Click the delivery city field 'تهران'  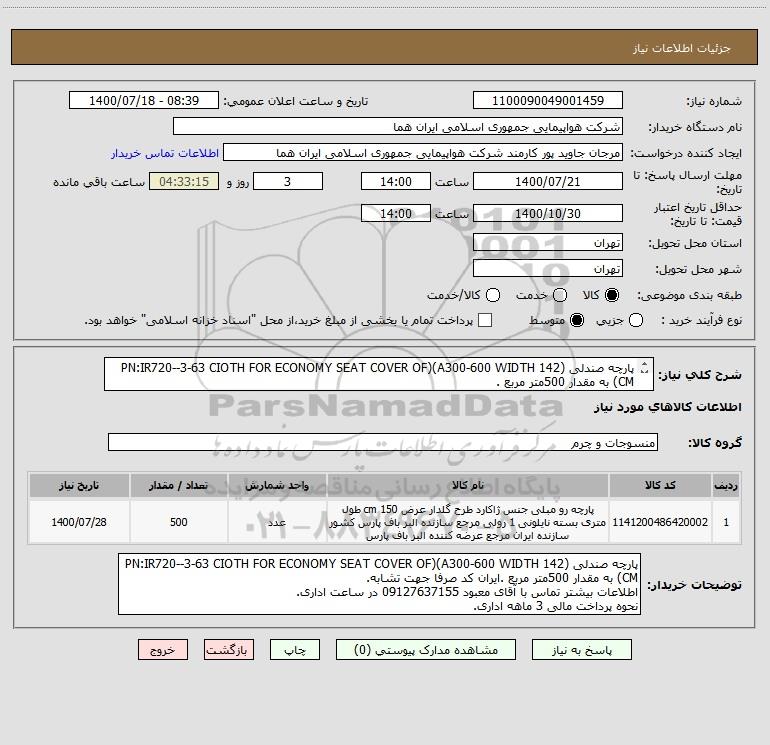pyautogui.click(x=548, y=268)
